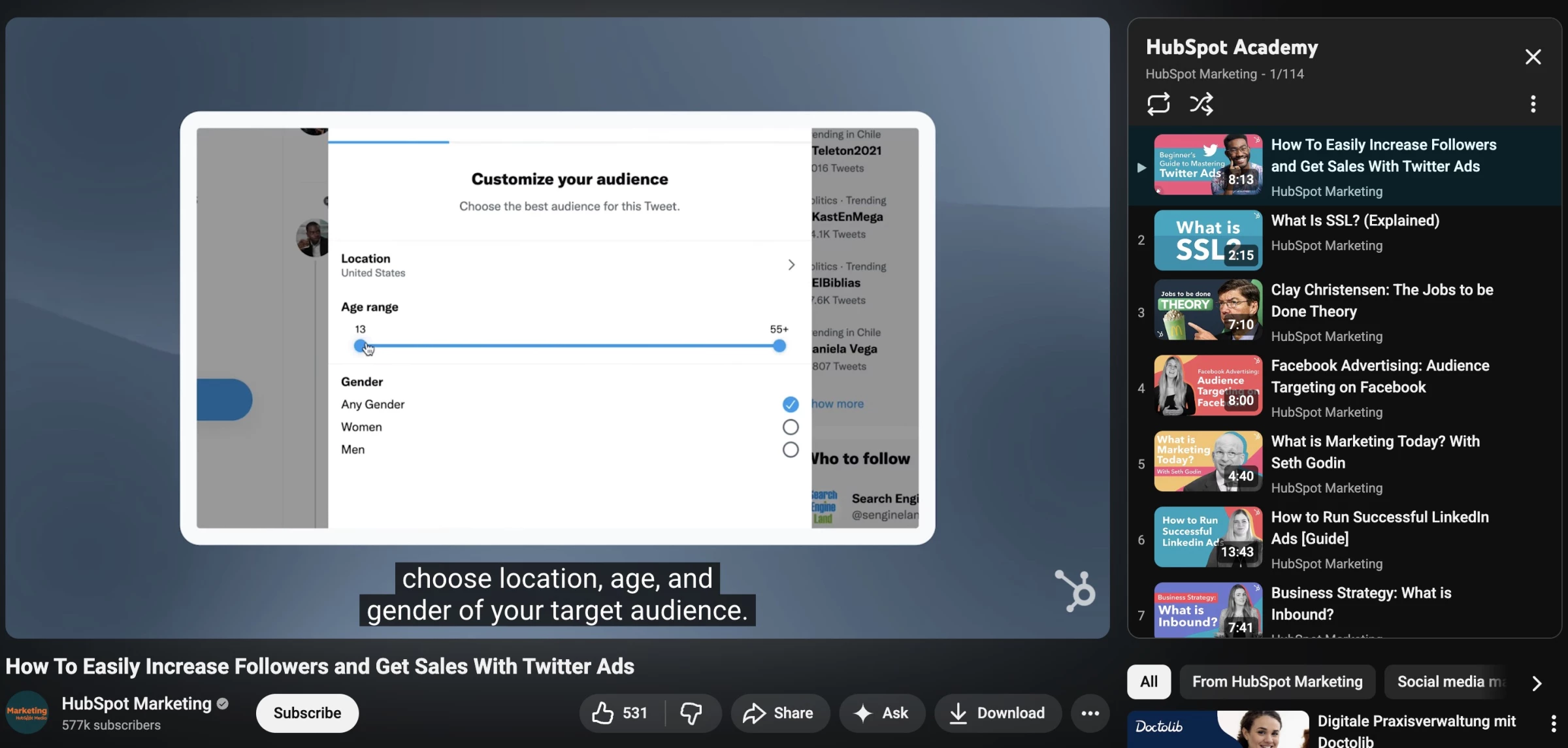
Task: Click the 577k subscribers text
Action: (x=111, y=725)
